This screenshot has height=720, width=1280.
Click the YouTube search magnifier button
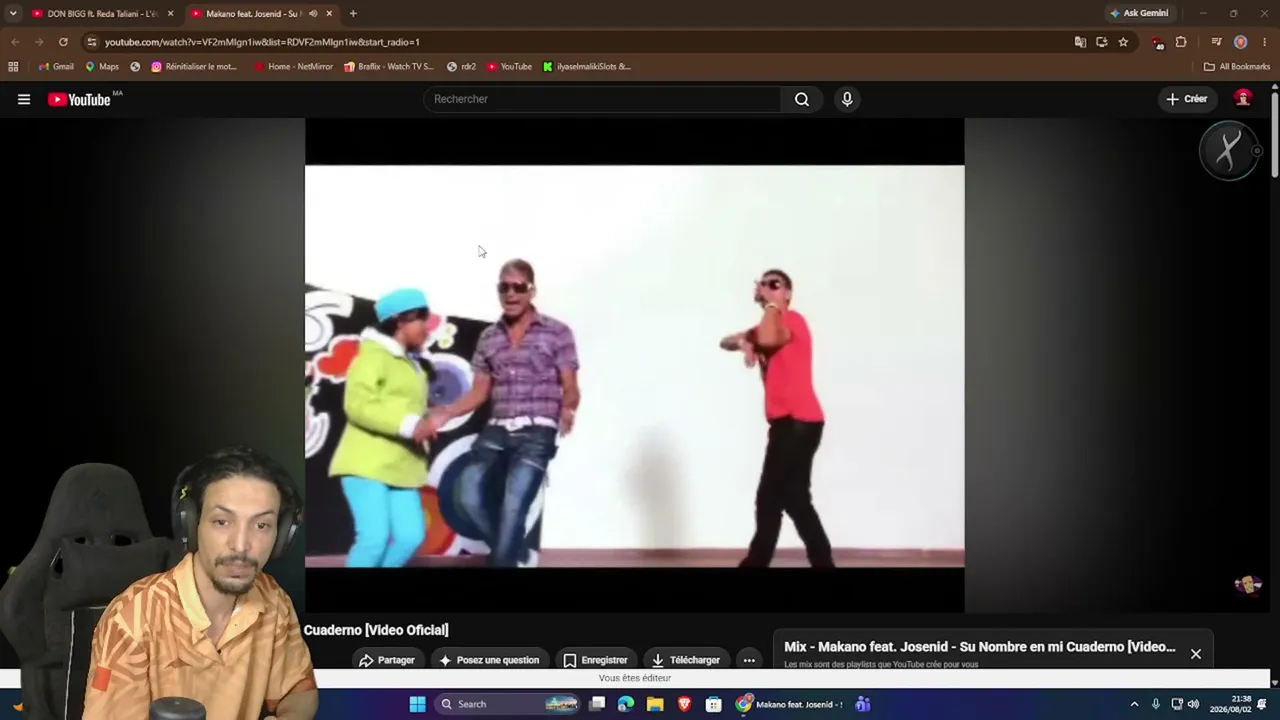802,99
